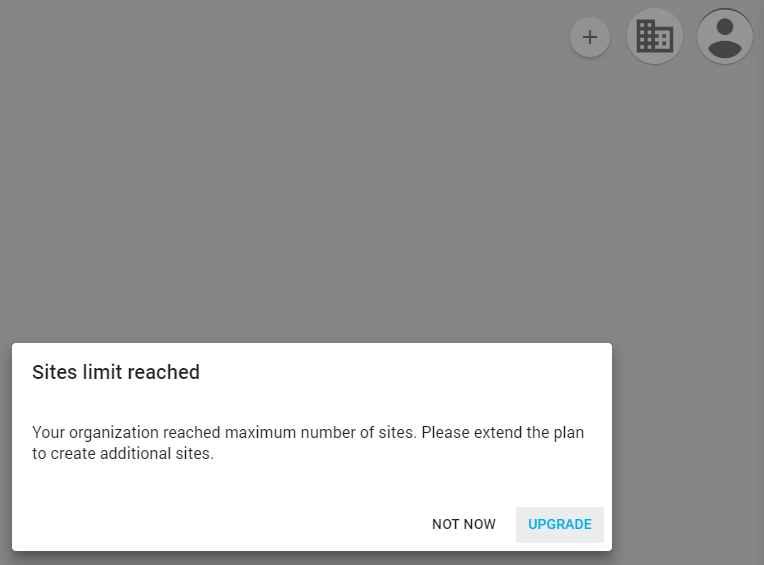The width and height of the screenshot is (764, 565).
Task: Open the user account avatar
Action: [x=725, y=37]
